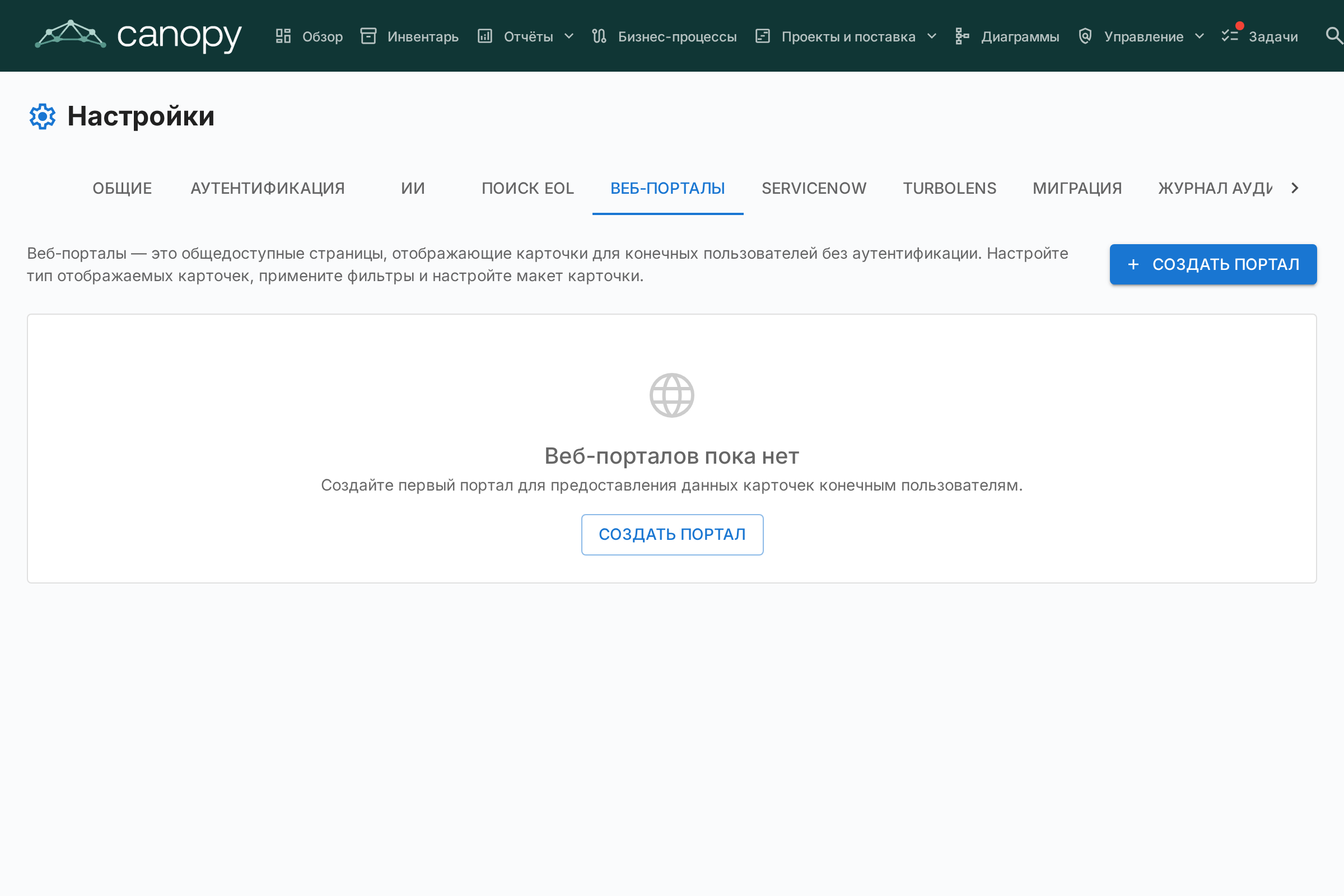
Task: Switch to the Поиск EOL tab
Action: pyautogui.click(x=528, y=188)
